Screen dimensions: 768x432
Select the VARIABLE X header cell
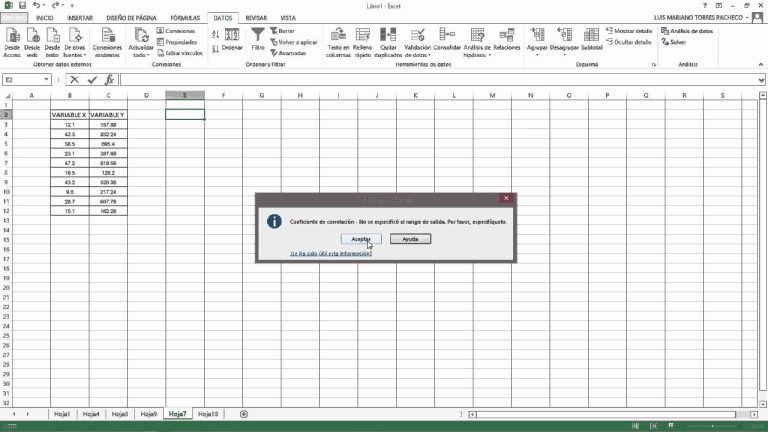[70, 115]
